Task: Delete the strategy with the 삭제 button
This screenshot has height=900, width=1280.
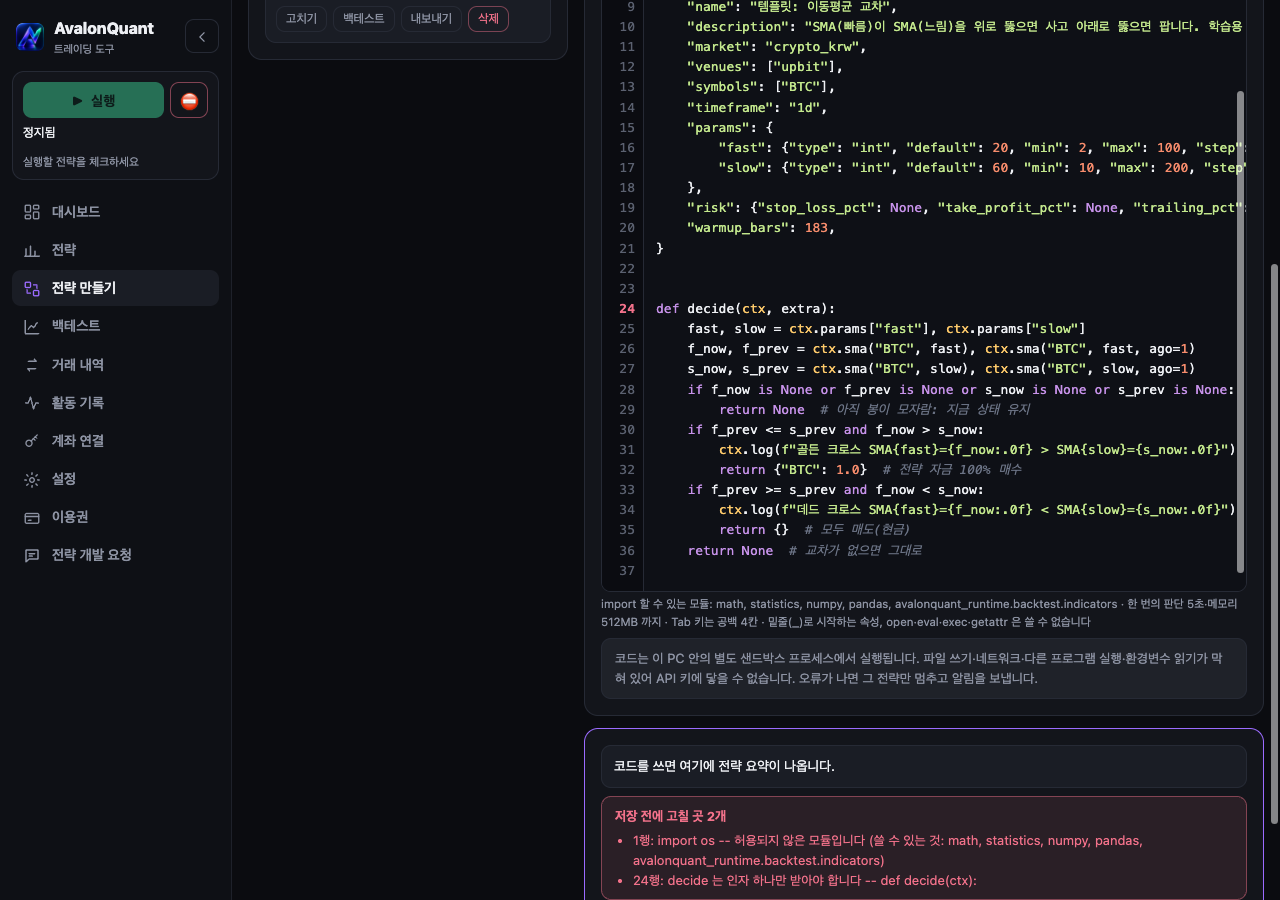Action: tap(488, 19)
